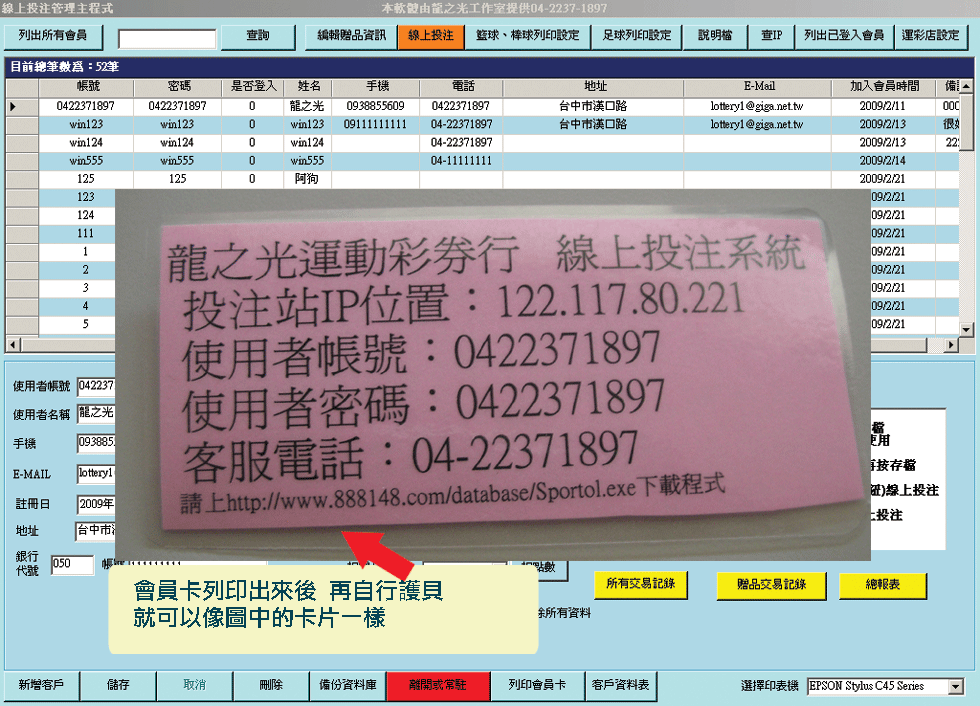Select join date cell 2009/2/14
Screen dimensions: 980x706
[x=884, y=161]
